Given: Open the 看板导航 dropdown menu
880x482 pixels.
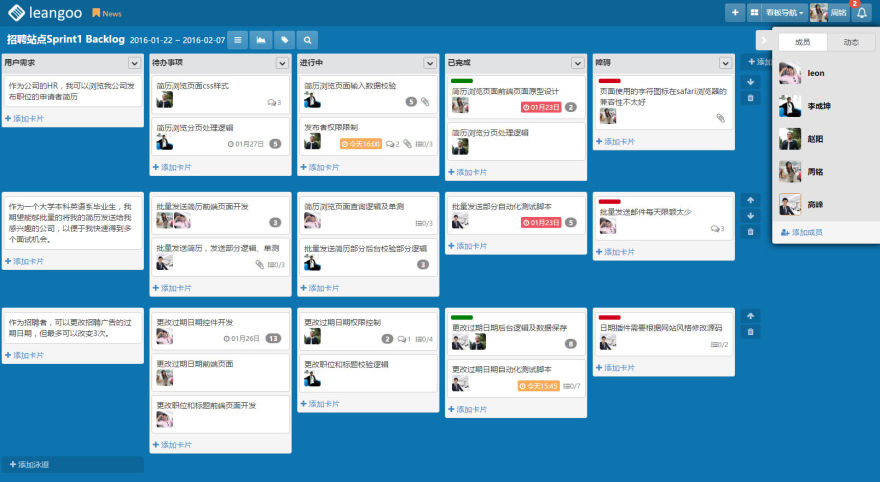Looking at the screenshot, I should (784, 13).
